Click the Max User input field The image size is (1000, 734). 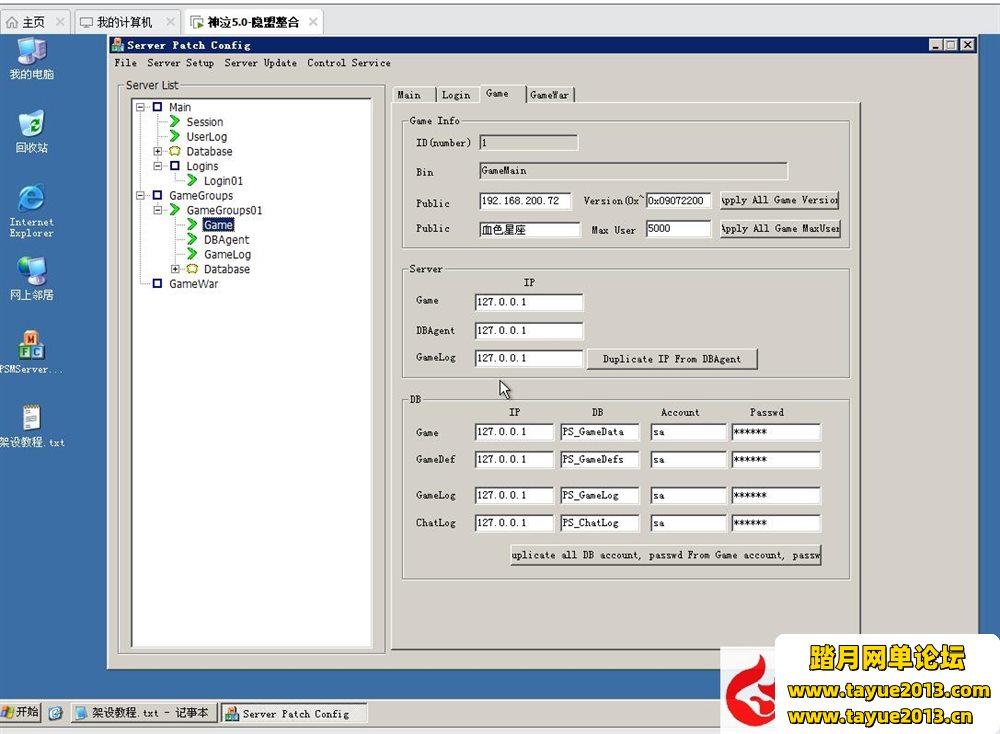679,229
